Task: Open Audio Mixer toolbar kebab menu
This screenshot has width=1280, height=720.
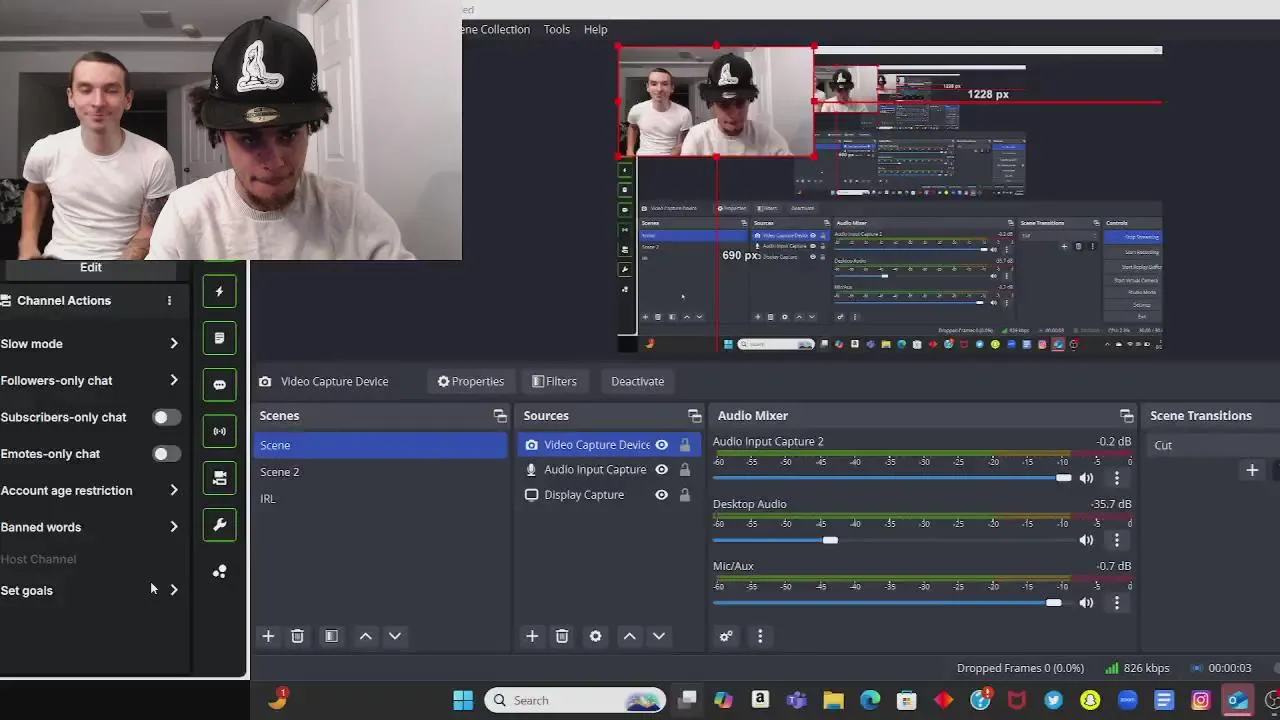Action: pos(760,636)
